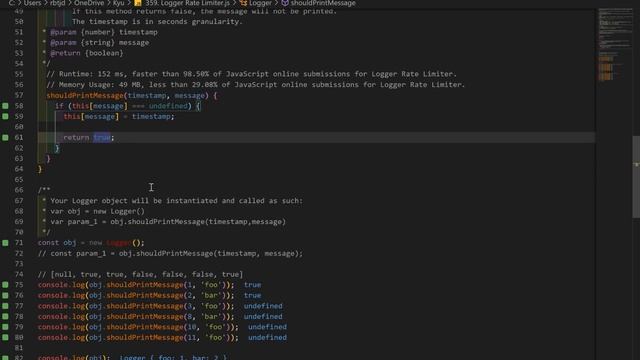The image size is (640, 360).
Task: Click the 'Runtime: 152 ms' comment line
Action: [x=251, y=74]
